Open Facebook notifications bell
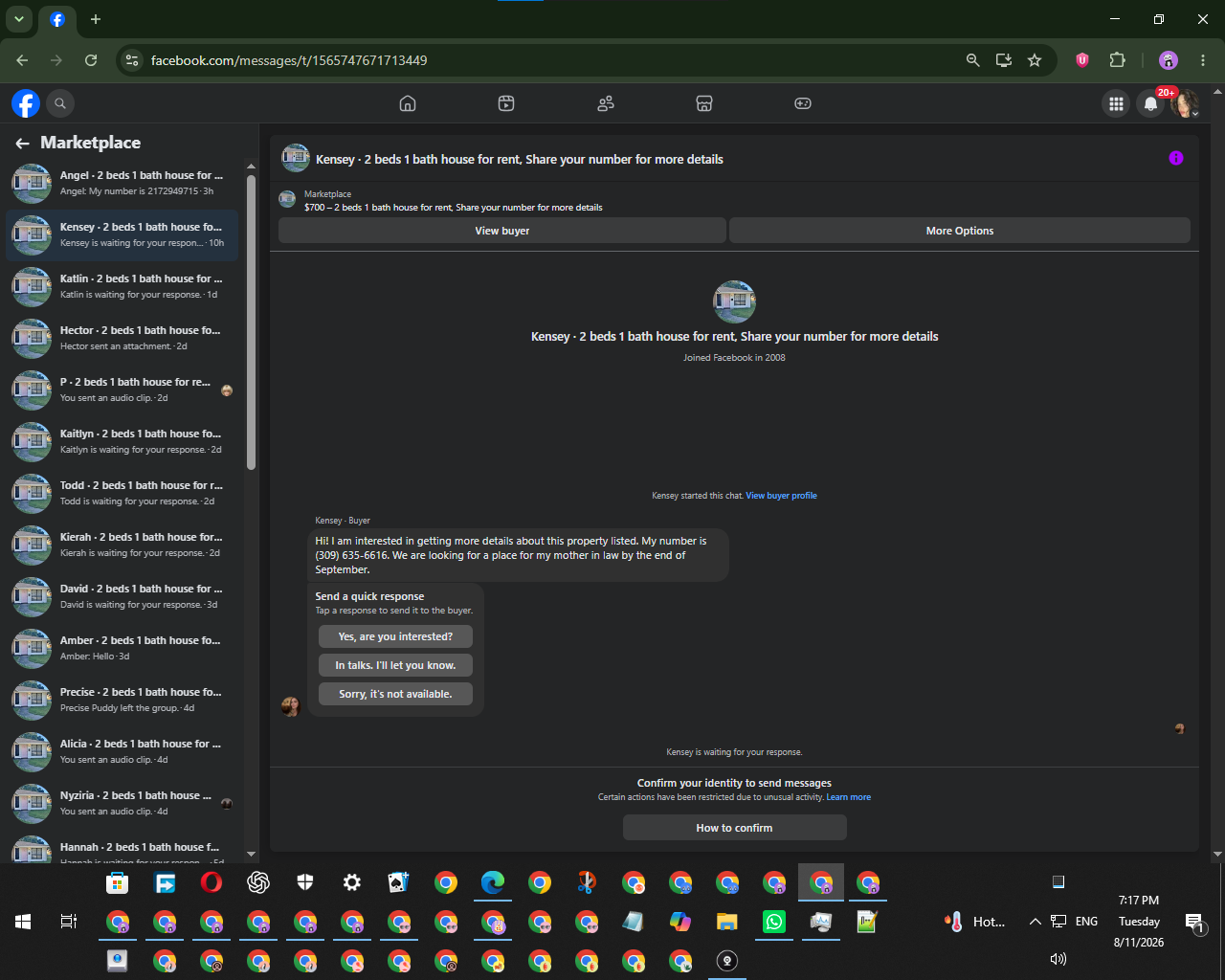 (1150, 103)
